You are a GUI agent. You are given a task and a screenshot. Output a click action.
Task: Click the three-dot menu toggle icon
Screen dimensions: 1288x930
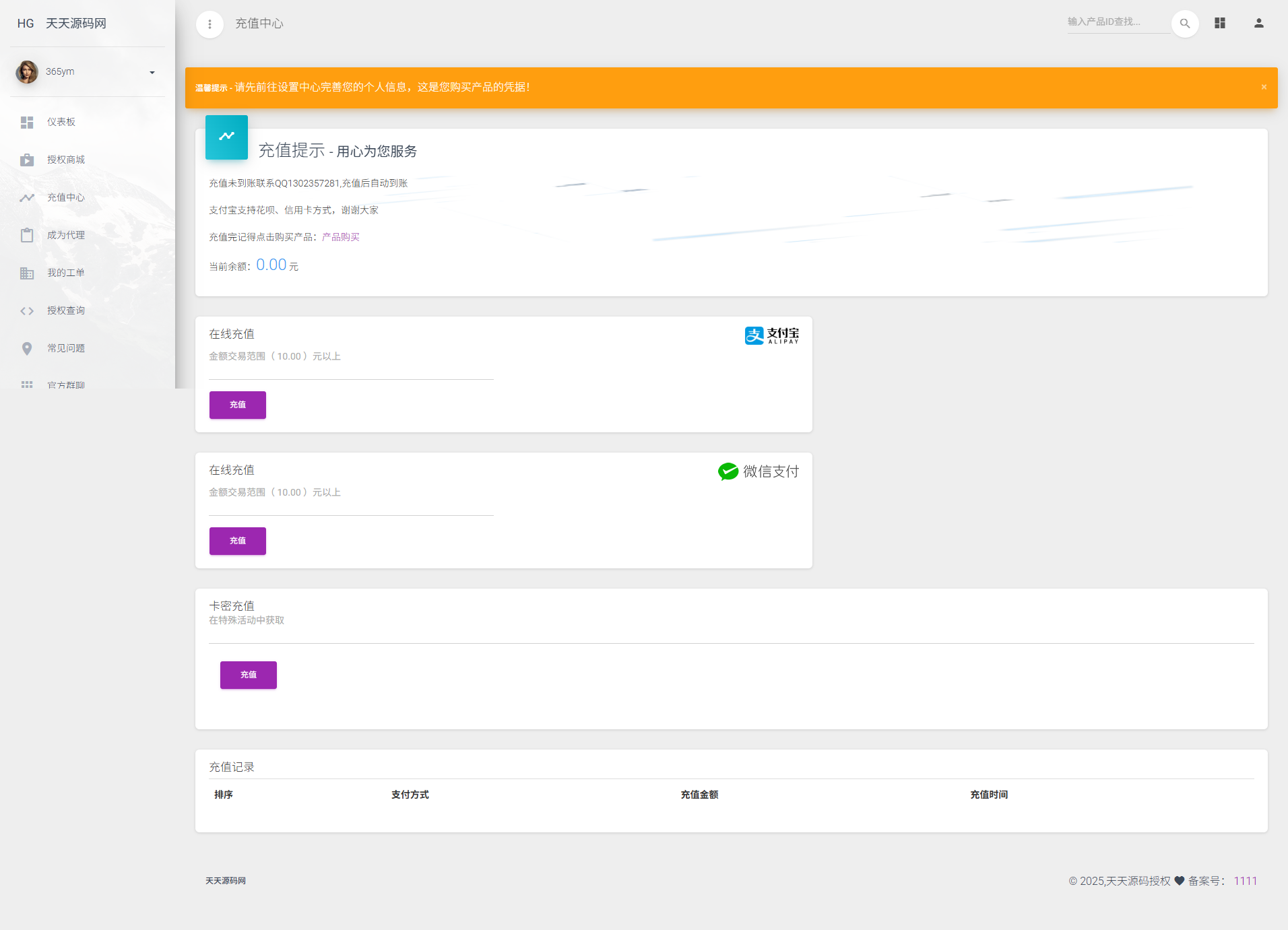pos(210,24)
